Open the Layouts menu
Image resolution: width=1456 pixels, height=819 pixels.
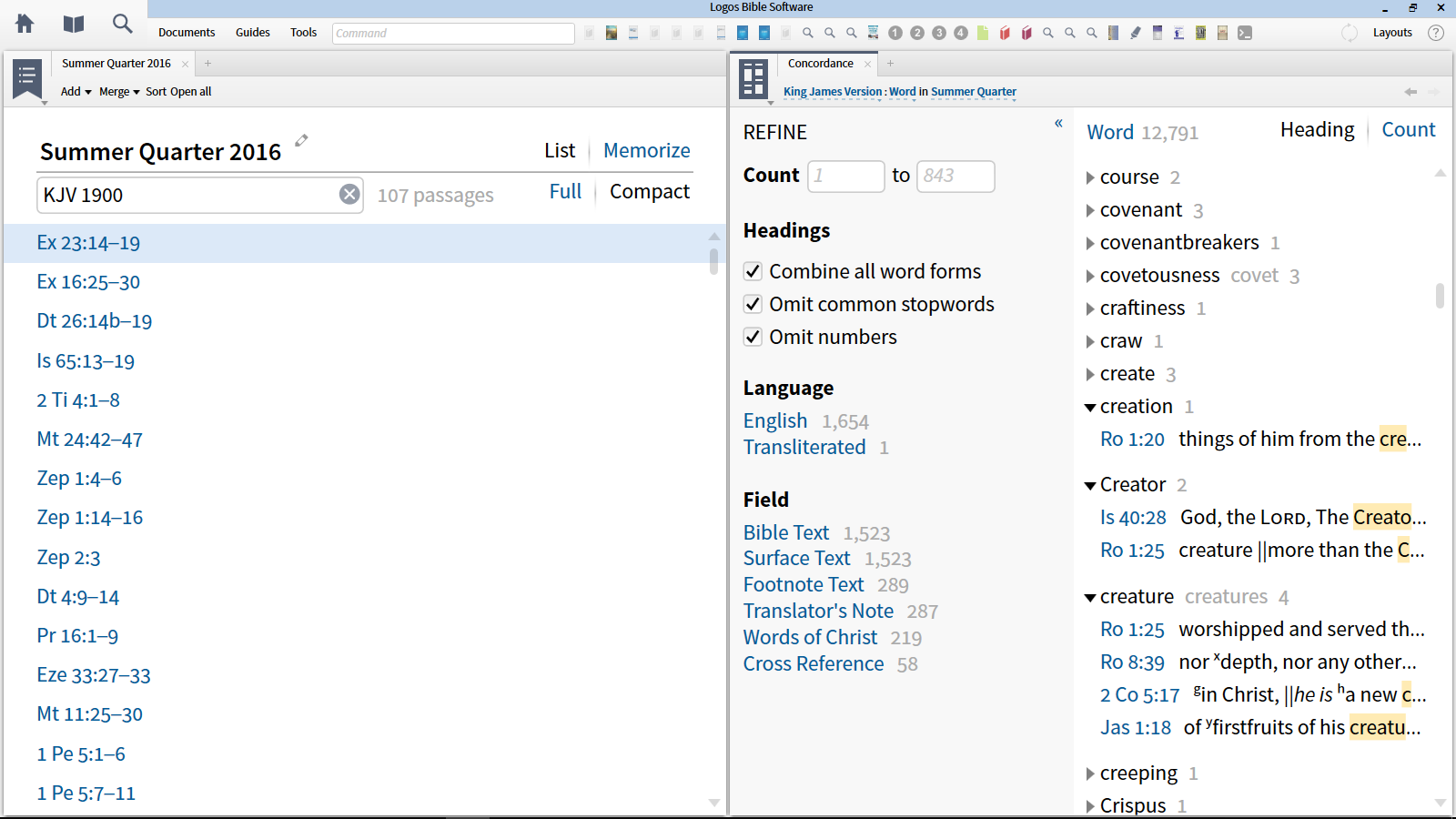point(1392,33)
